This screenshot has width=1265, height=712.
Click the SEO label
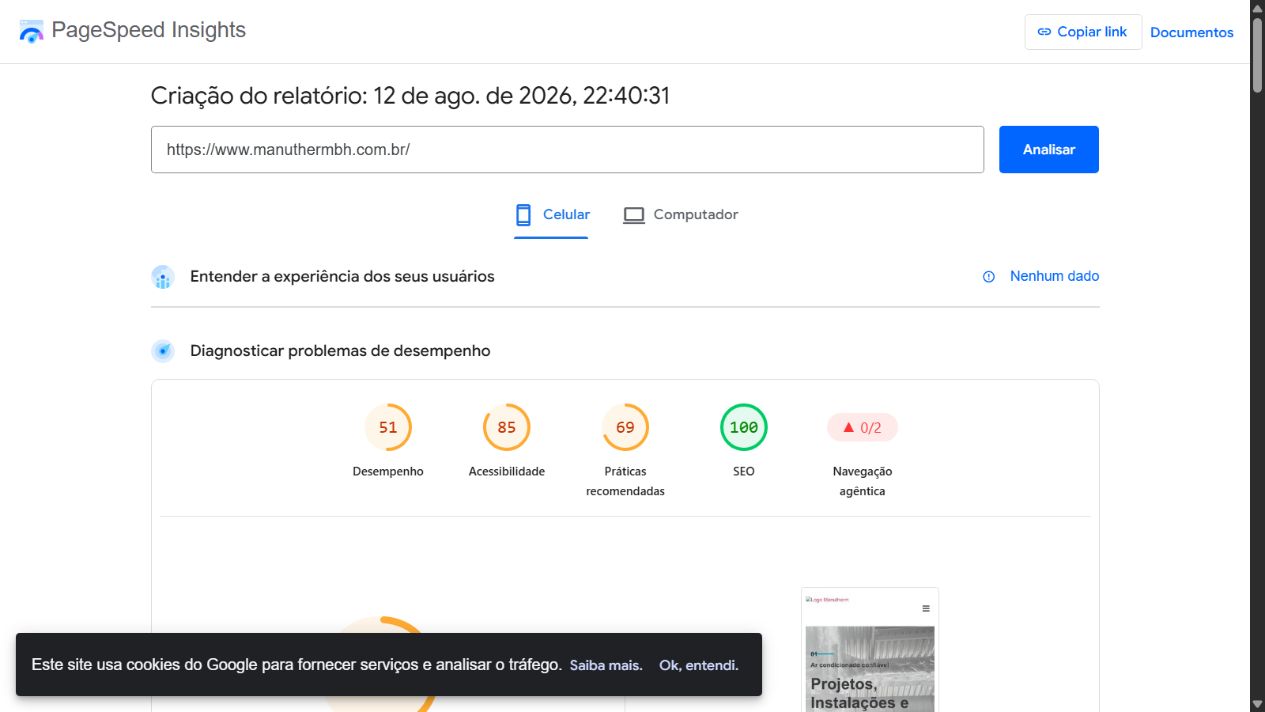pyautogui.click(x=744, y=471)
